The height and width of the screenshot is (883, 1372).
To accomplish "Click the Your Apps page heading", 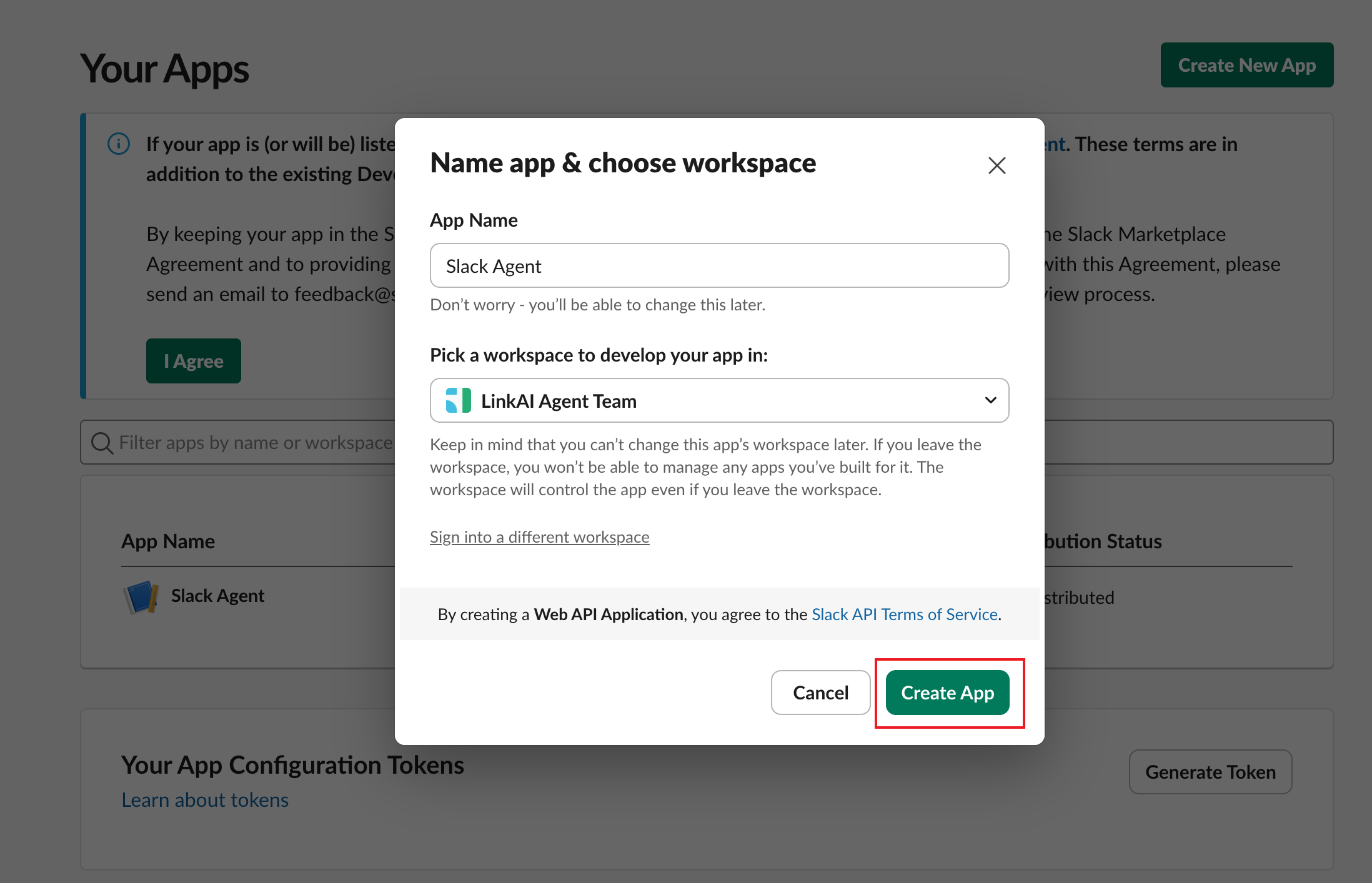I will tap(164, 68).
